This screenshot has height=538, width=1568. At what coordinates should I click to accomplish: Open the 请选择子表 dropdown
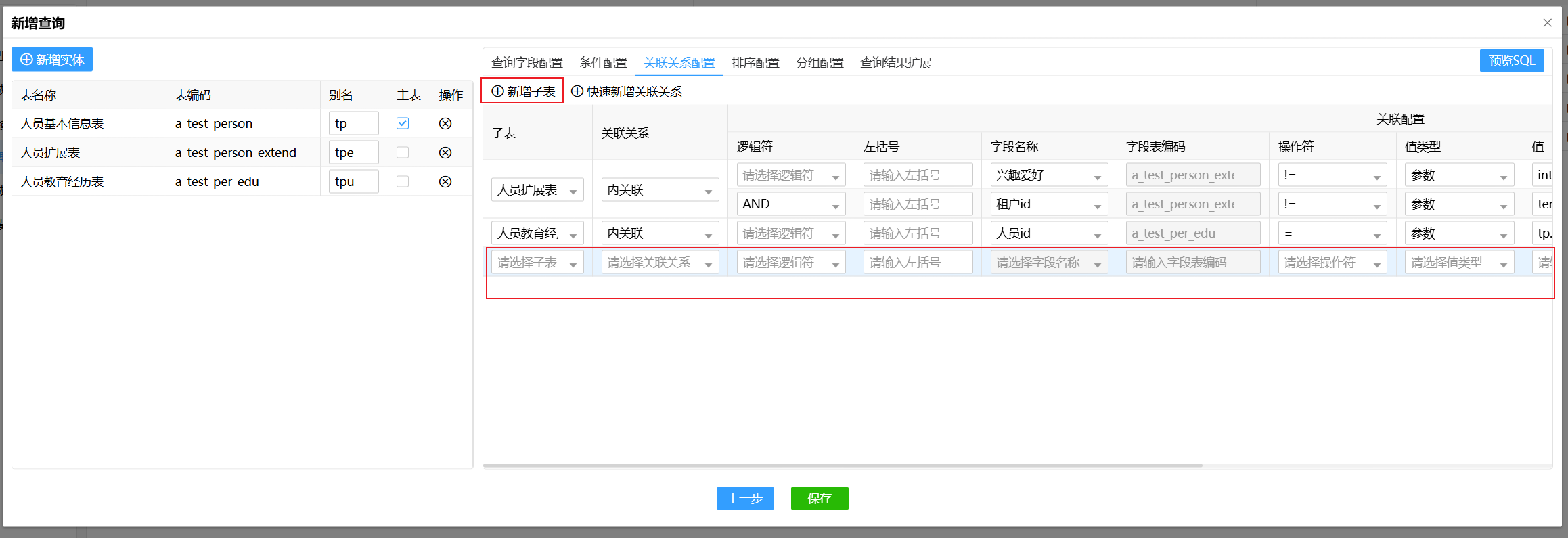pyautogui.click(x=537, y=263)
